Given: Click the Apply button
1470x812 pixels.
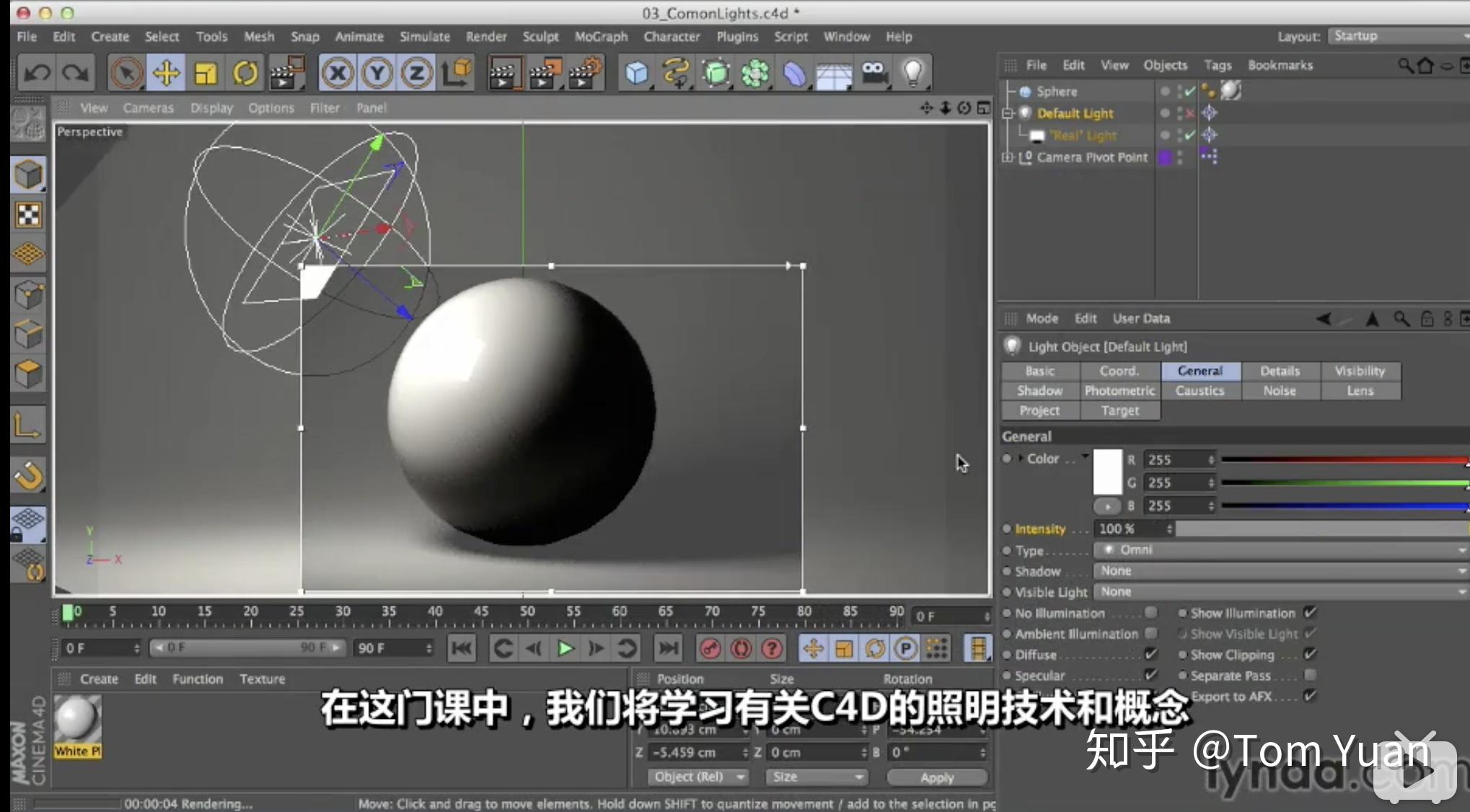Looking at the screenshot, I should [937, 777].
